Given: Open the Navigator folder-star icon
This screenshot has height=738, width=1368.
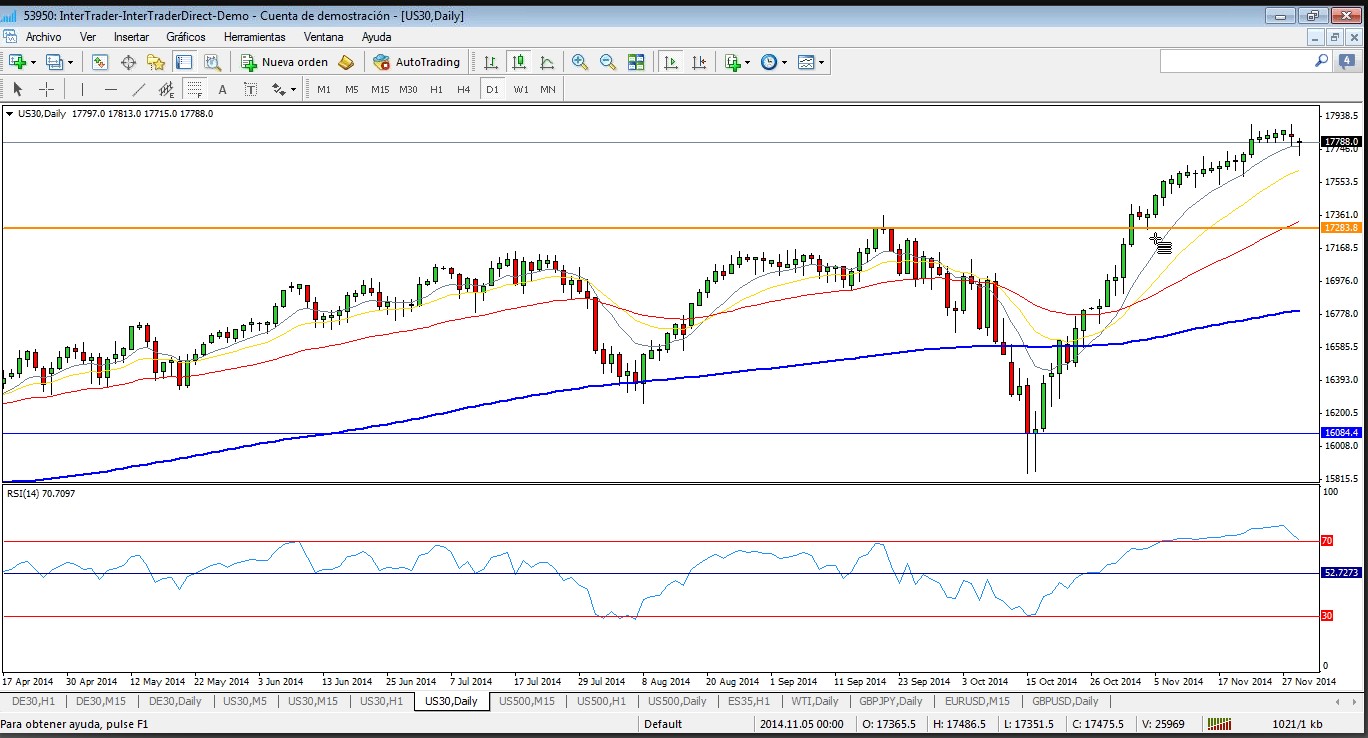Looking at the screenshot, I should [156, 62].
